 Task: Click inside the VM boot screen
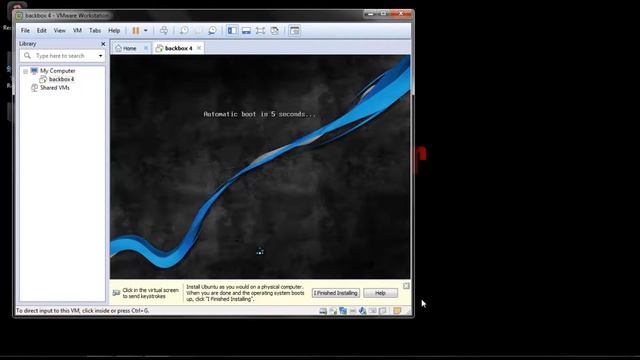[260, 167]
